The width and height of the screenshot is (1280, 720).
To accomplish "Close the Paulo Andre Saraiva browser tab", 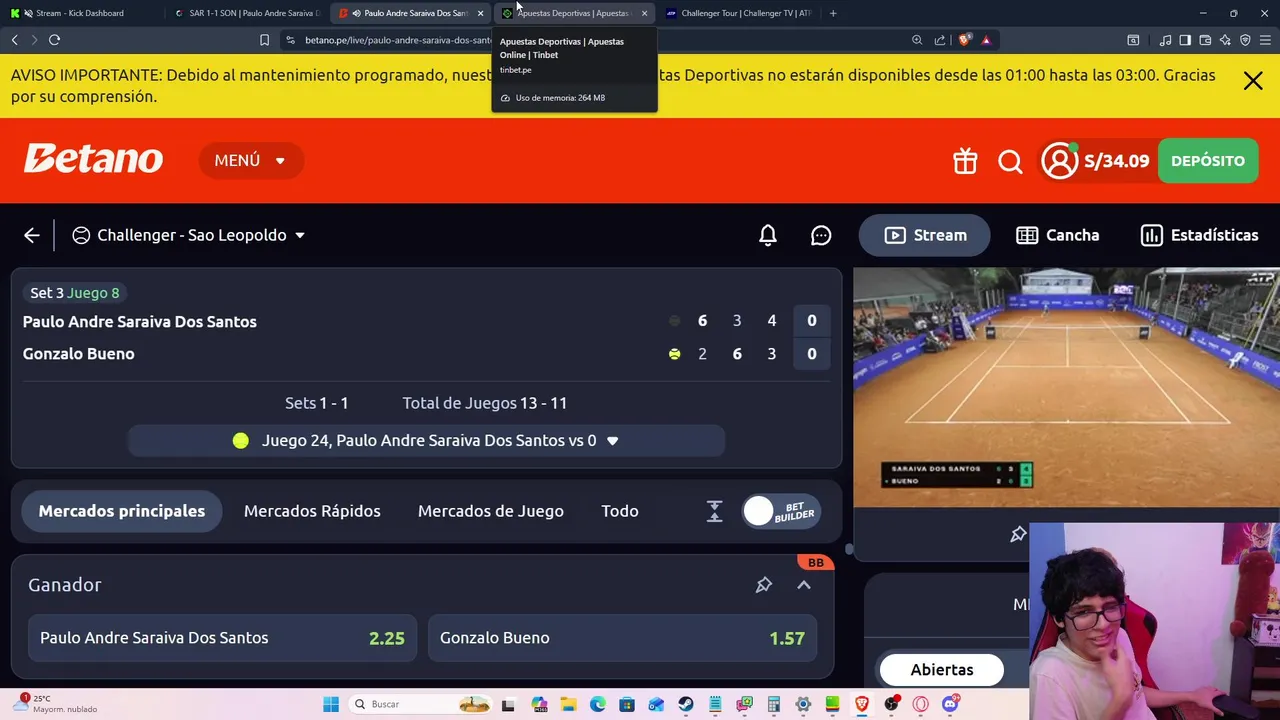I will 481,13.
